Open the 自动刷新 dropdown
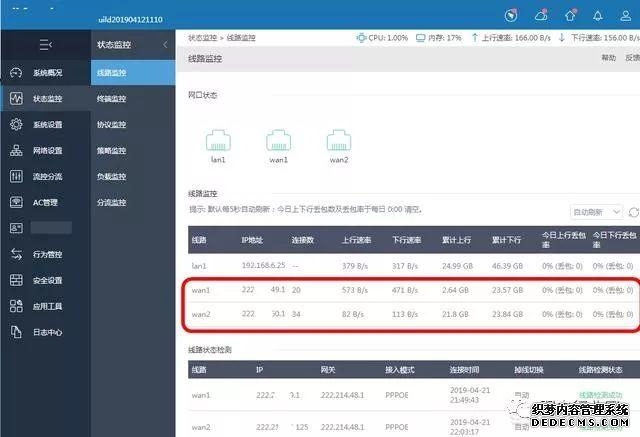 [x=596, y=212]
